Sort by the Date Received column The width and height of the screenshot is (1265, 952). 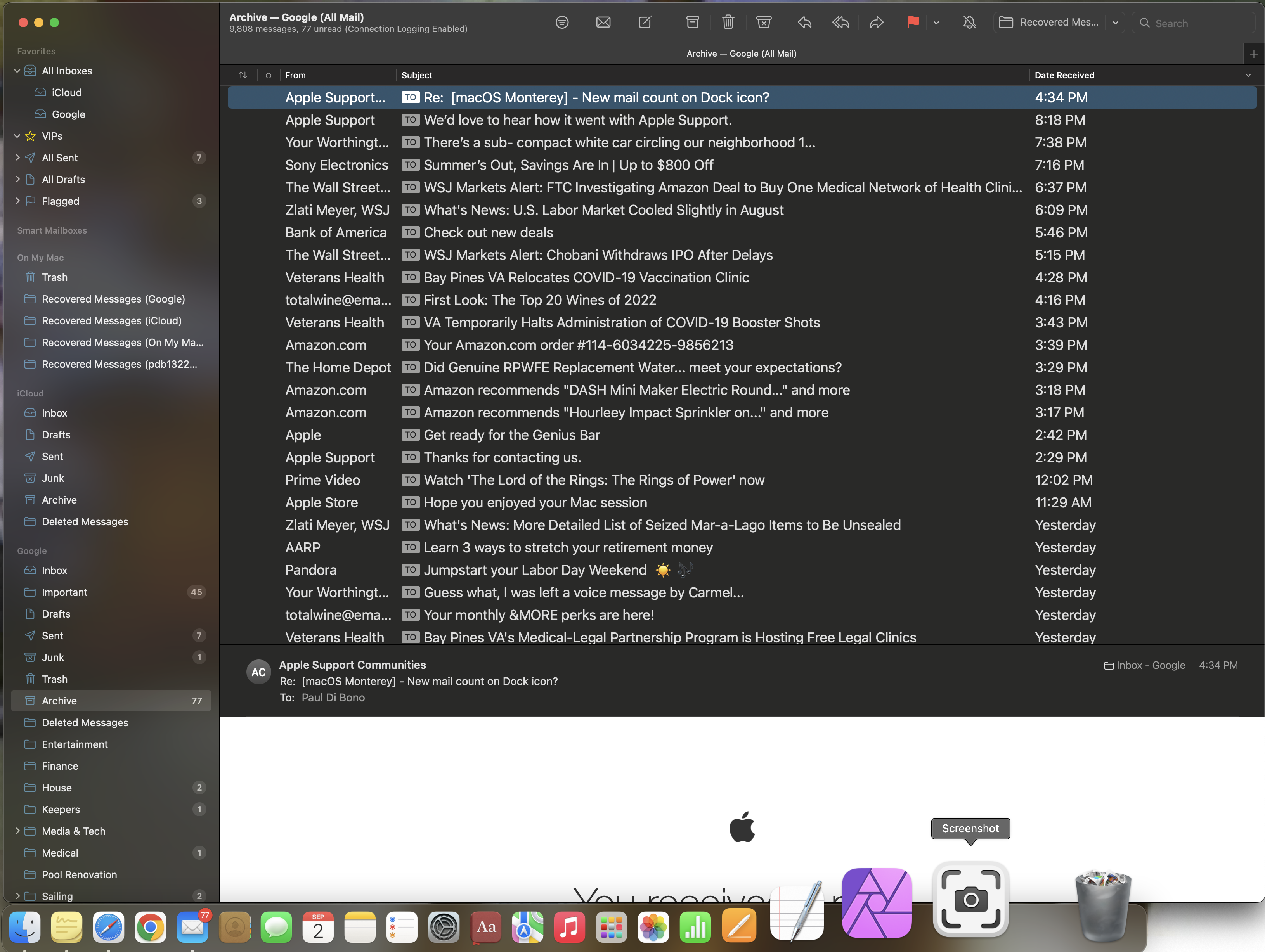[x=1064, y=76]
